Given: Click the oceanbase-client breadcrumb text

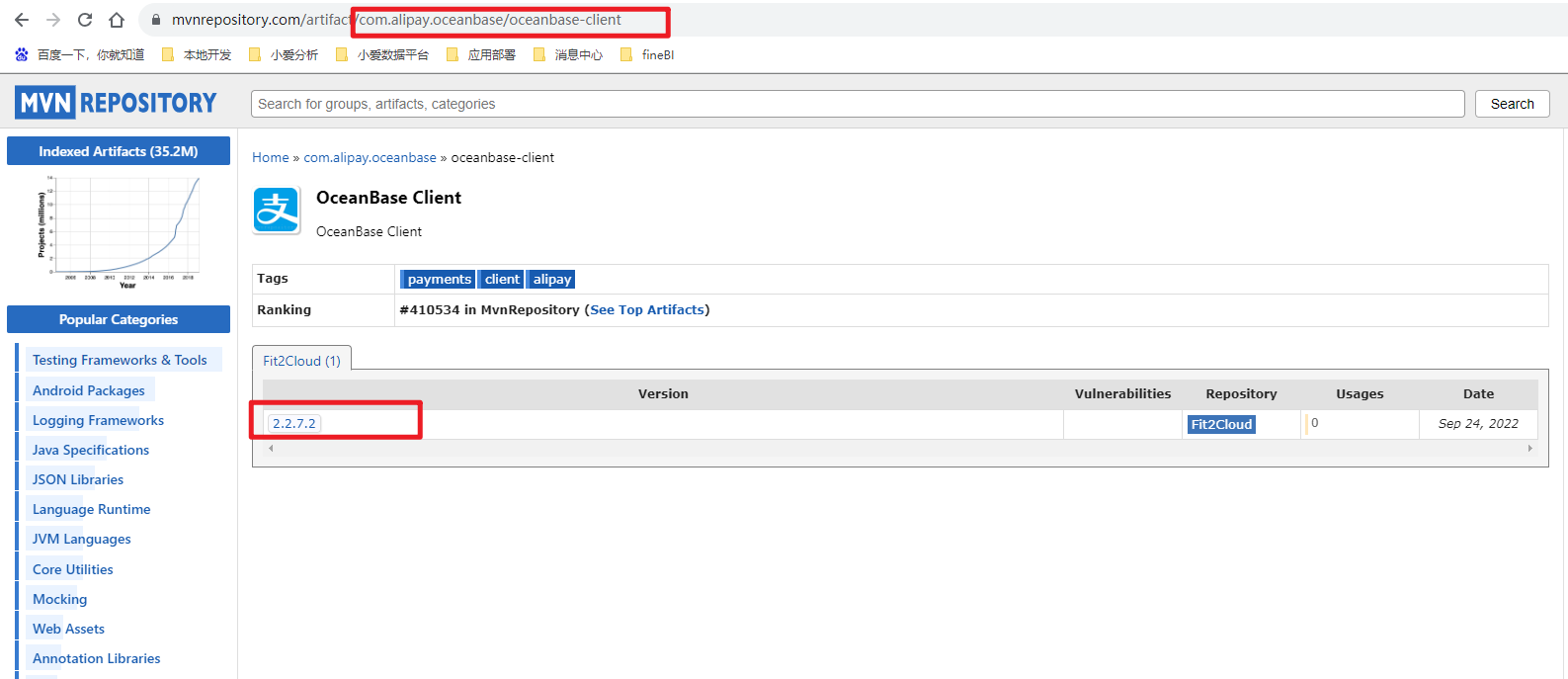Looking at the screenshot, I should click(x=503, y=157).
